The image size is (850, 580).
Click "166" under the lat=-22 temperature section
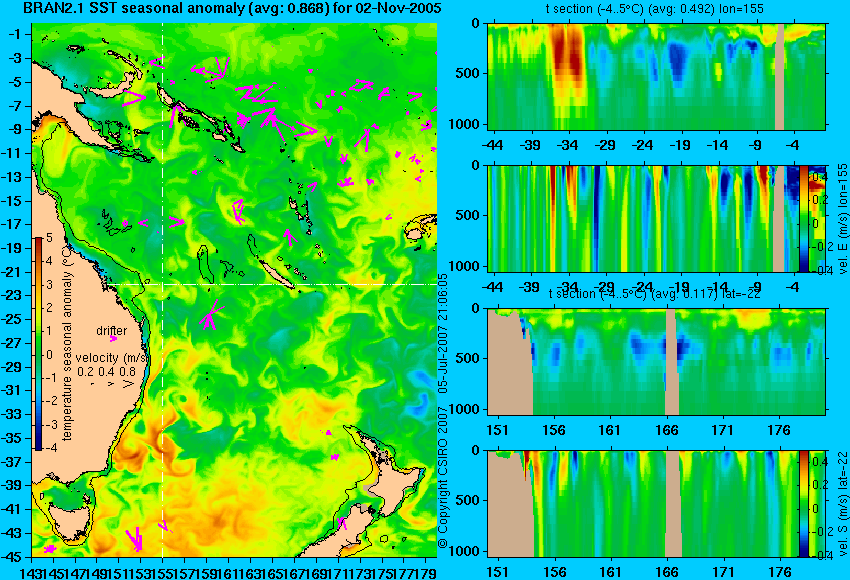(666, 430)
